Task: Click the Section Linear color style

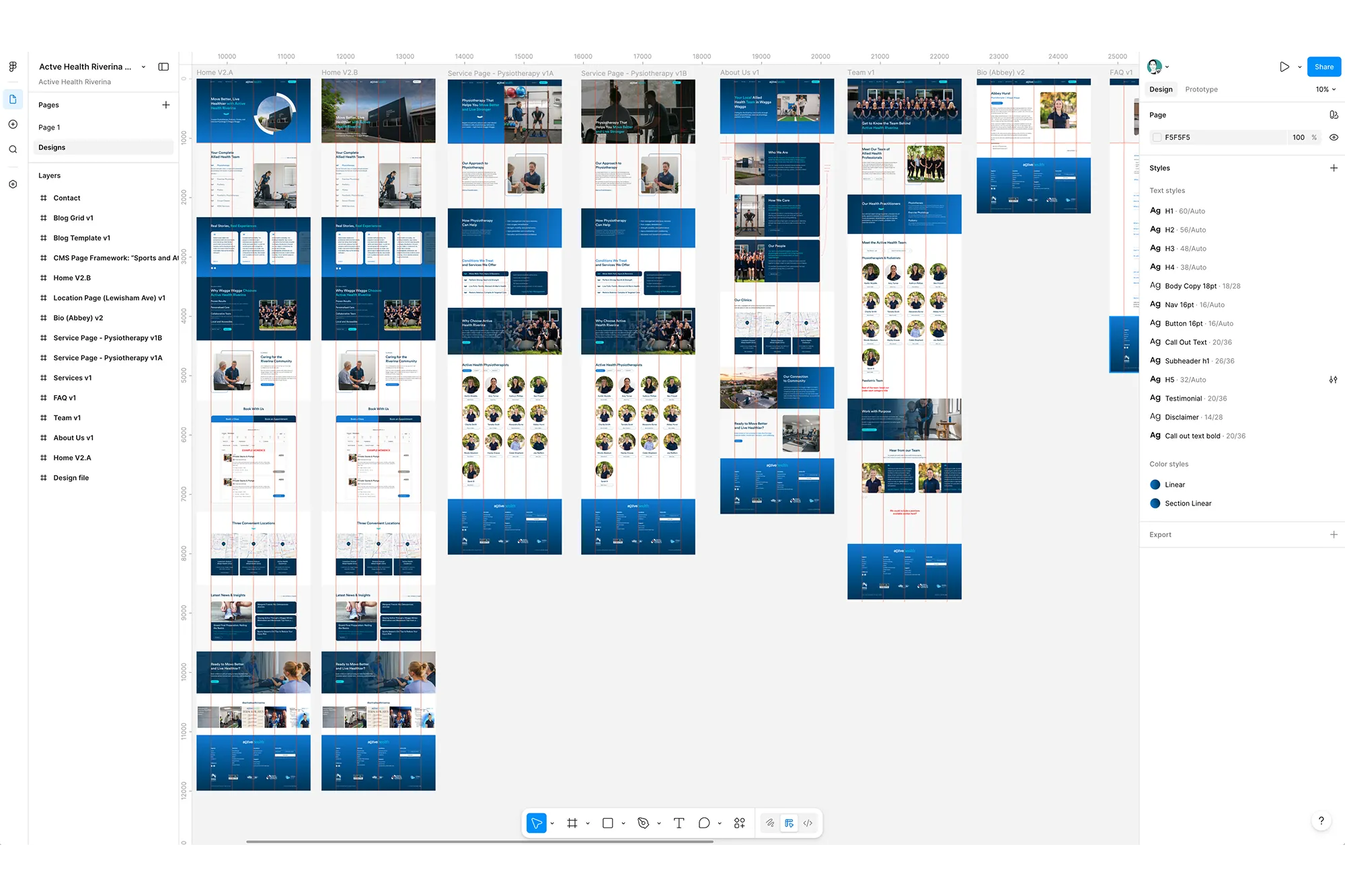Action: tap(1188, 503)
